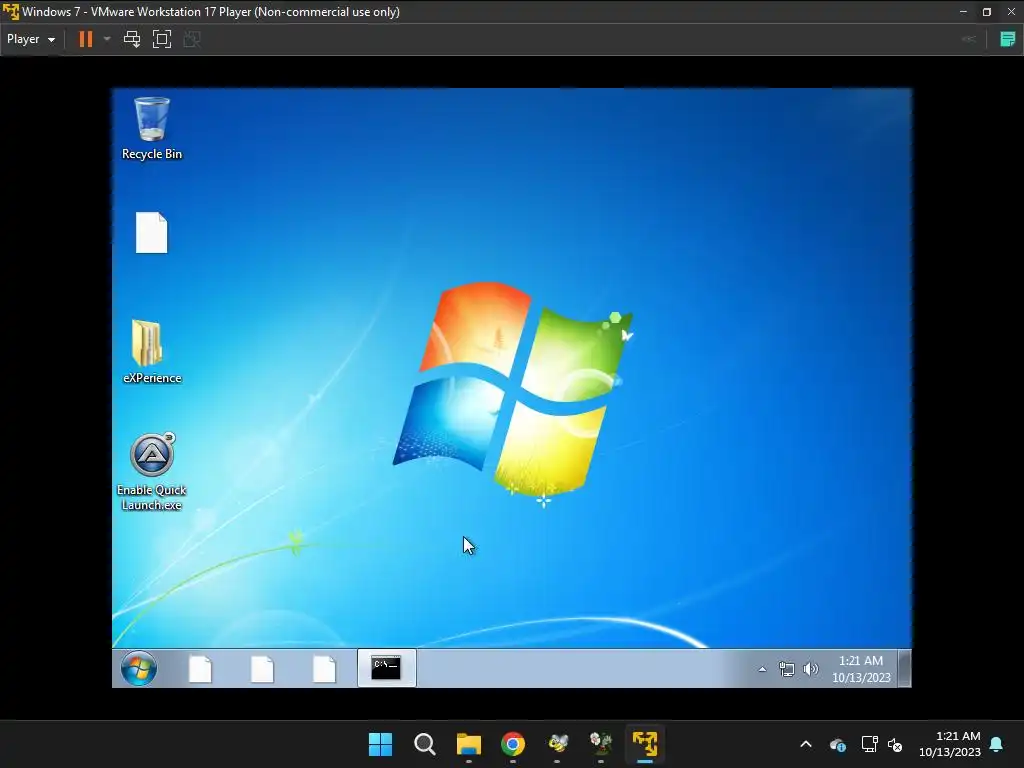Image resolution: width=1024 pixels, height=768 pixels.
Task: Click the flower-pot app icon in host taskbar
Action: coord(601,744)
